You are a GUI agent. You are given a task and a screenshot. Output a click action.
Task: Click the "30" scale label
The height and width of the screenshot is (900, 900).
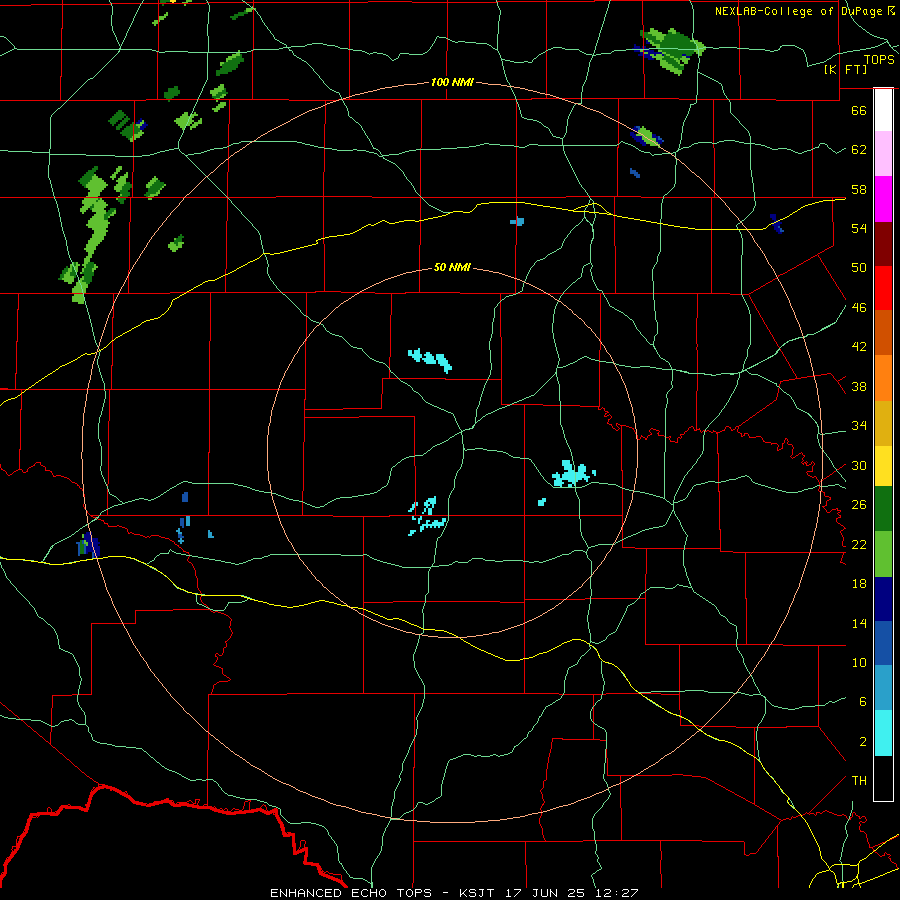(x=859, y=465)
